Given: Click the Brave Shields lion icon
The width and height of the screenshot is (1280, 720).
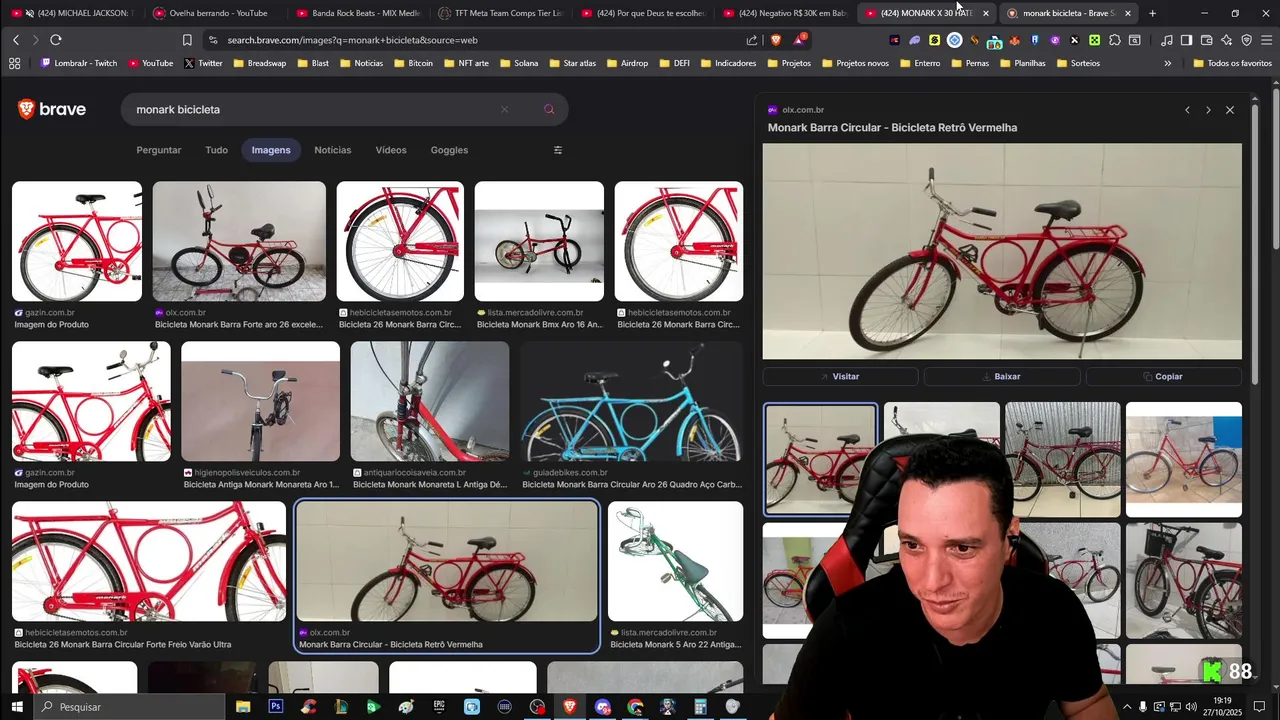Looking at the screenshot, I should (x=776, y=40).
